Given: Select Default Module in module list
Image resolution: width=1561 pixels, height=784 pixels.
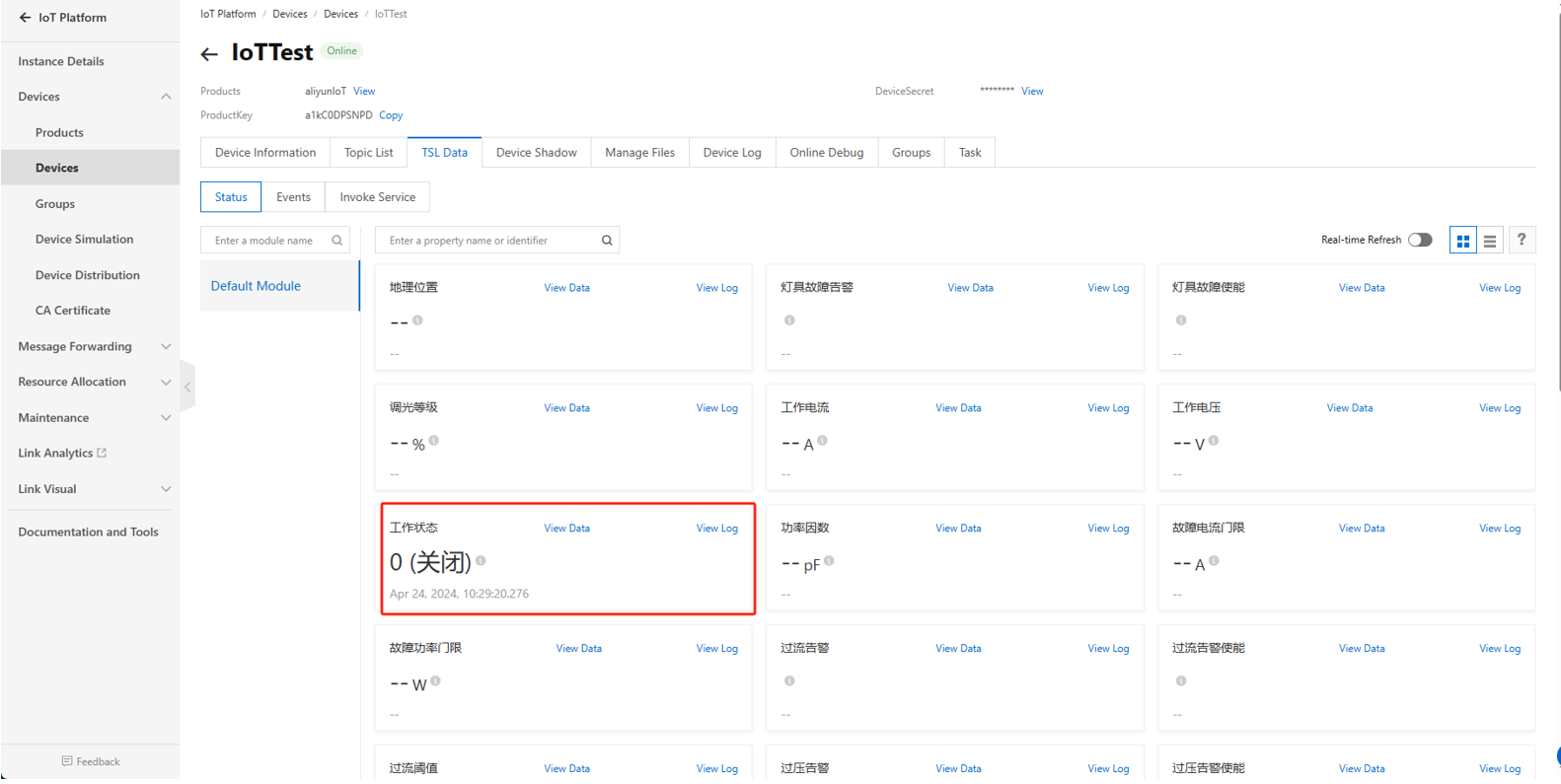Looking at the screenshot, I should click(256, 286).
